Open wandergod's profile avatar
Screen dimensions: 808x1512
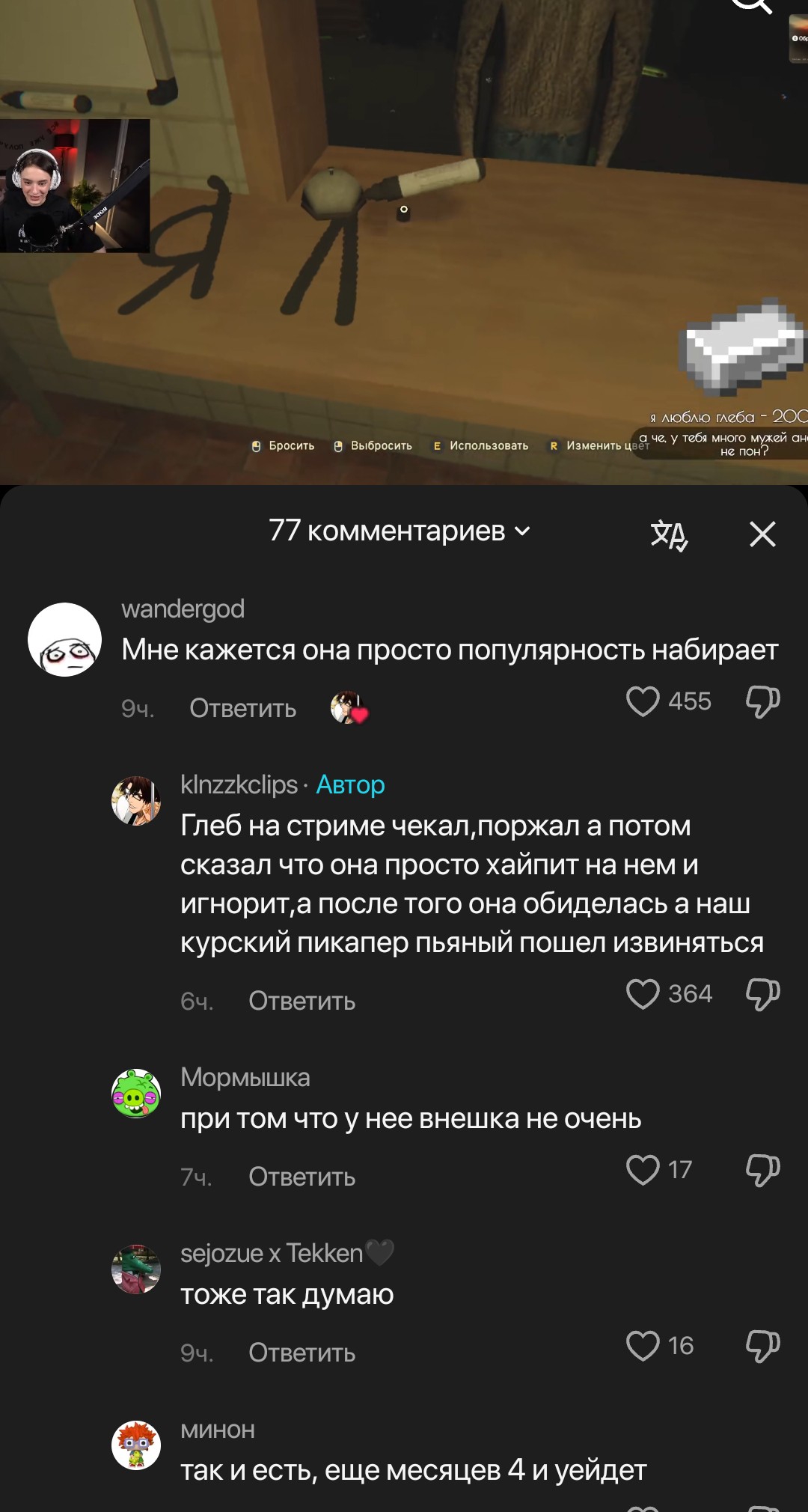click(x=64, y=639)
